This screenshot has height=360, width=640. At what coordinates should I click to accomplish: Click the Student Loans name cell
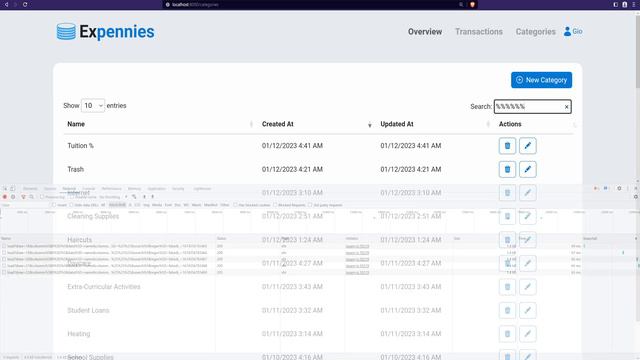pyautogui.click(x=88, y=310)
